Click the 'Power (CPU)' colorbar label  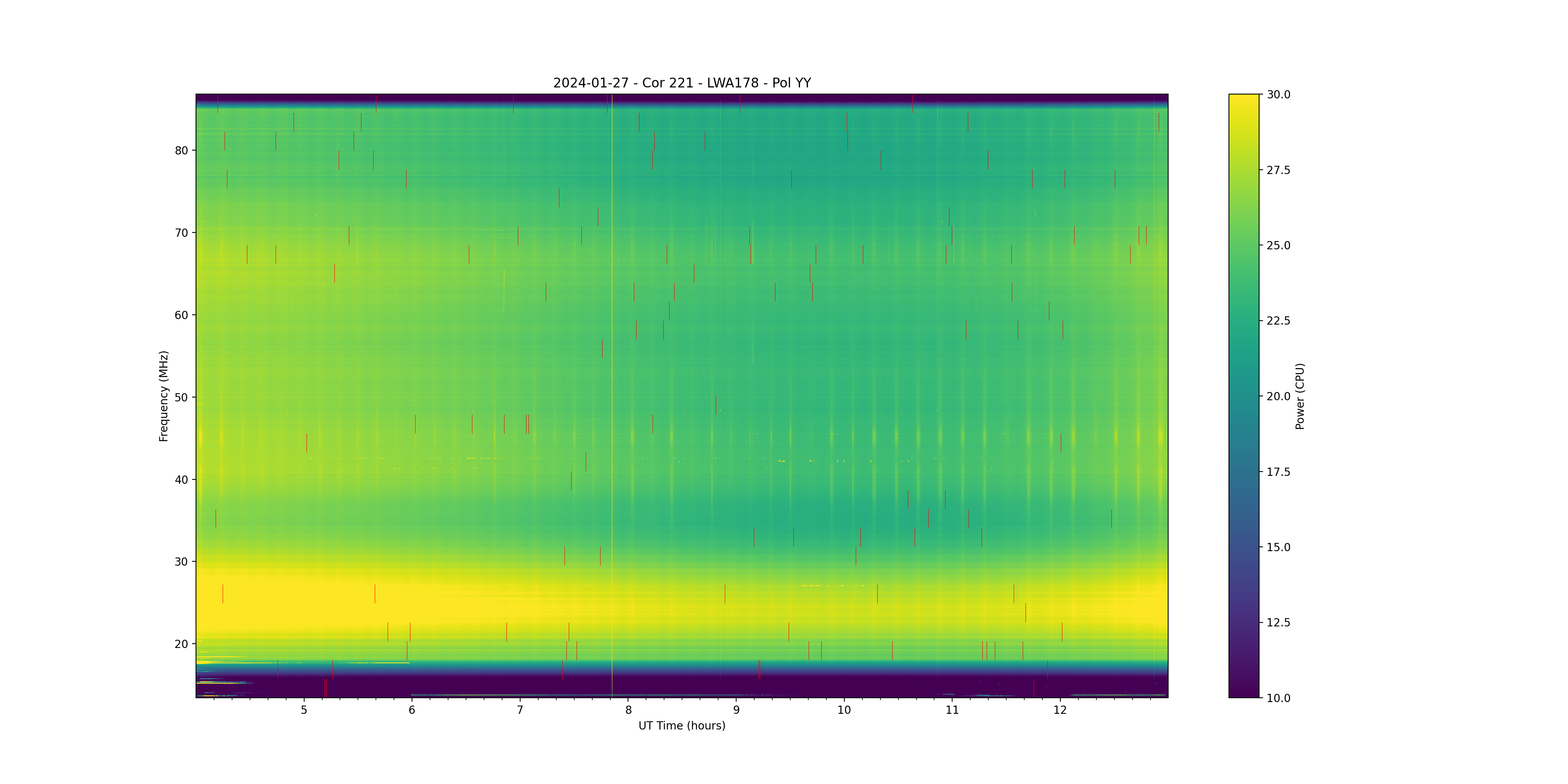point(1299,396)
